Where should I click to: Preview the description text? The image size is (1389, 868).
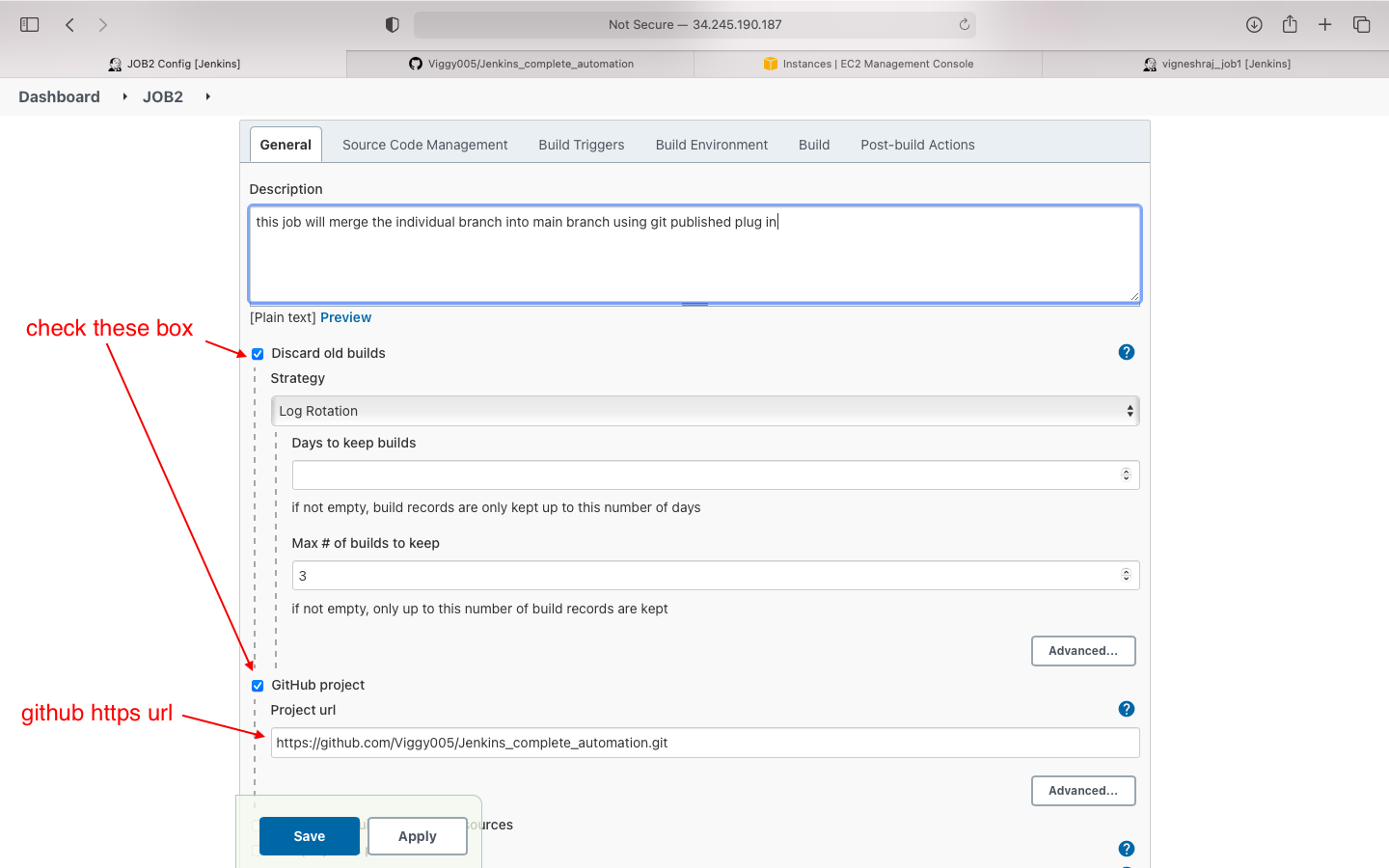pos(345,317)
